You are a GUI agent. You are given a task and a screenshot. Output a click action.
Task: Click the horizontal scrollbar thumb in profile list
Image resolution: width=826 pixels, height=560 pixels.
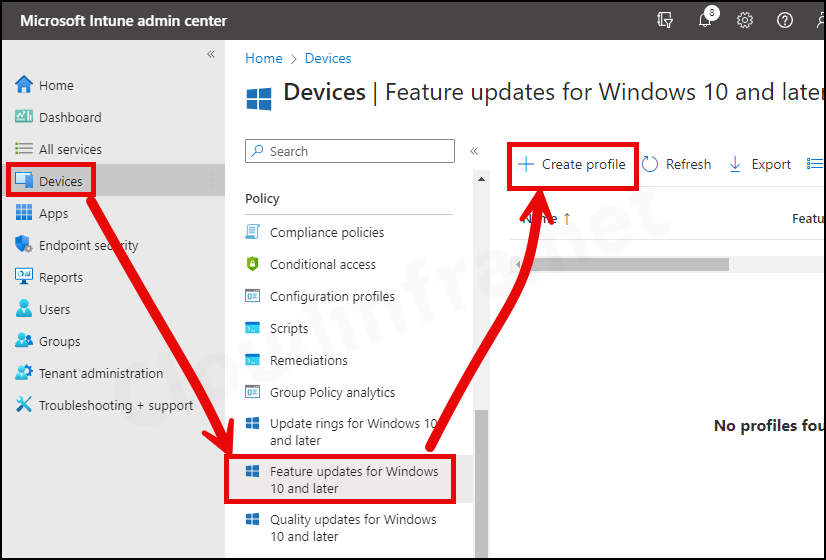pos(626,264)
